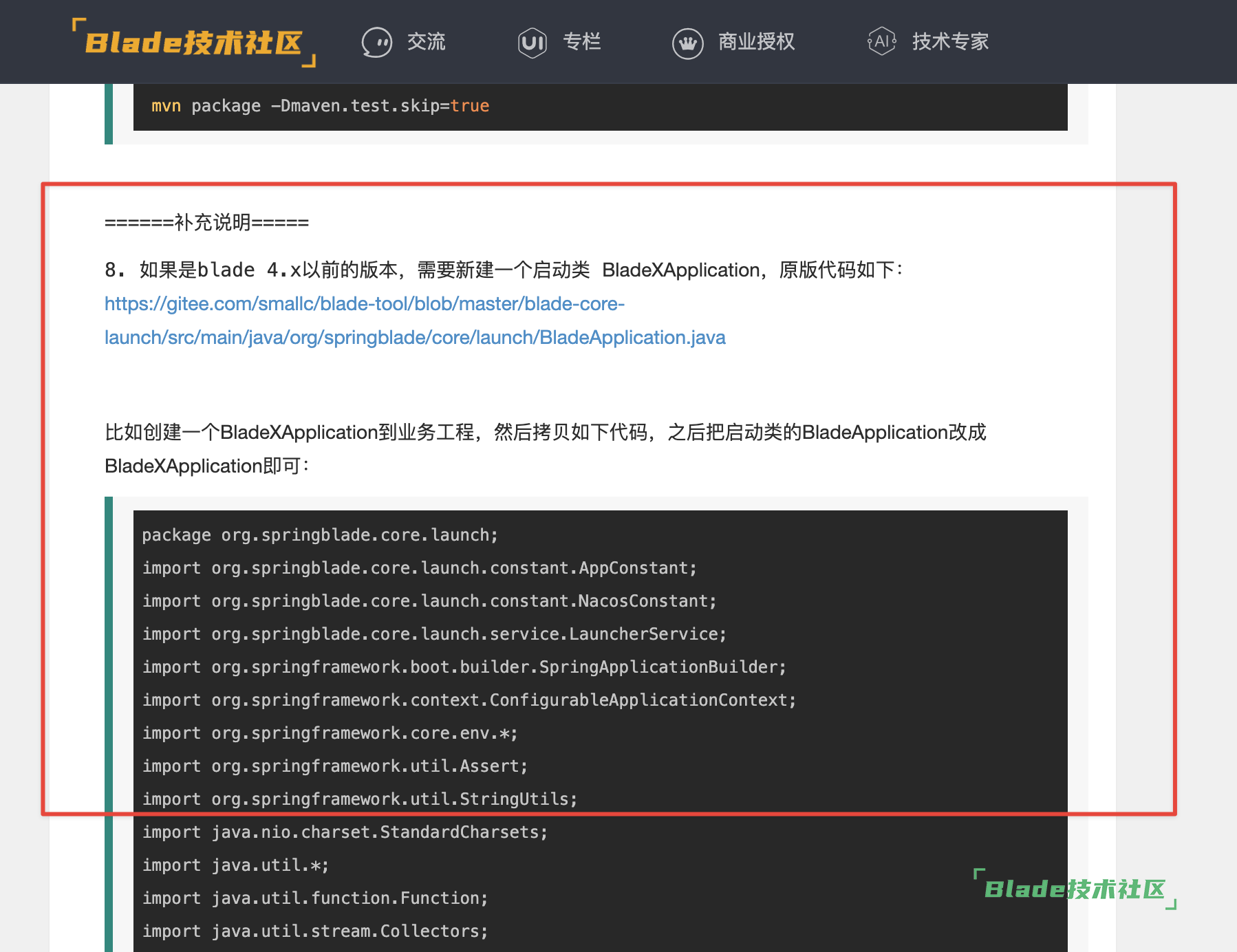Image resolution: width=1237 pixels, height=952 pixels.
Task: Click the StandardCharsets import line
Action: pos(345,832)
